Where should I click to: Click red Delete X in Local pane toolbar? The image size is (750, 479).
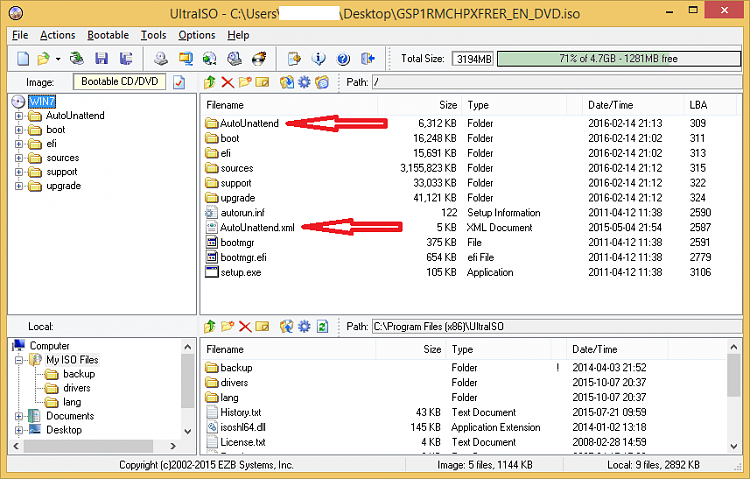click(245, 326)
